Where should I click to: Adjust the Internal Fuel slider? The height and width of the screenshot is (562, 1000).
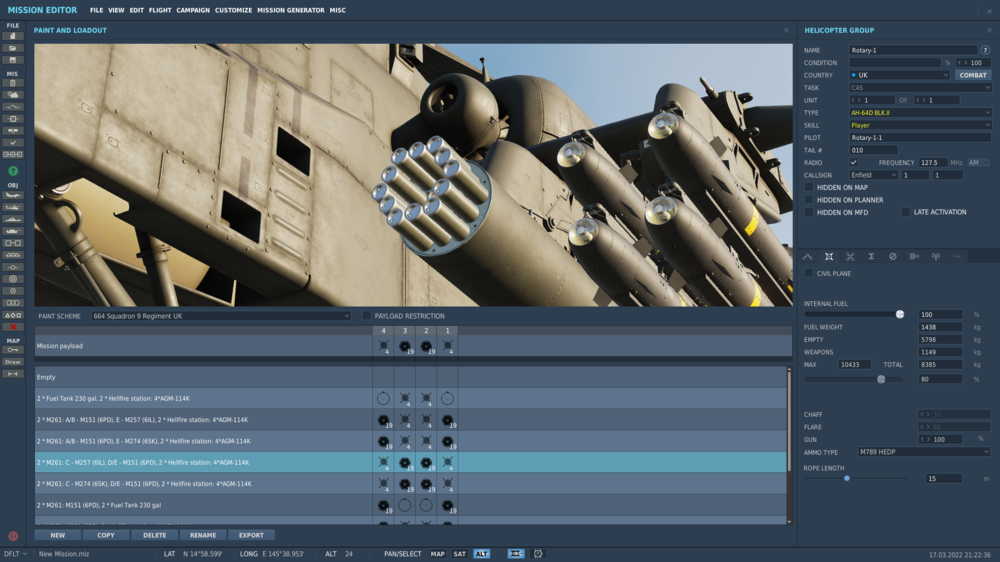click(x=853, y=314)
